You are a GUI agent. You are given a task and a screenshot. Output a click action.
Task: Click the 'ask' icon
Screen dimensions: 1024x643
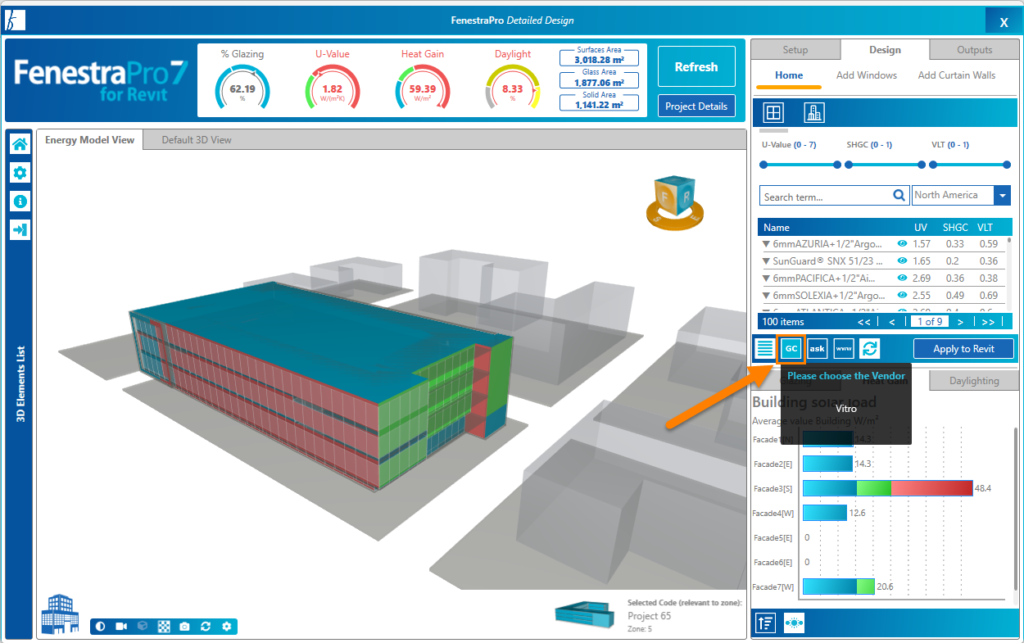tap(817, 349)
